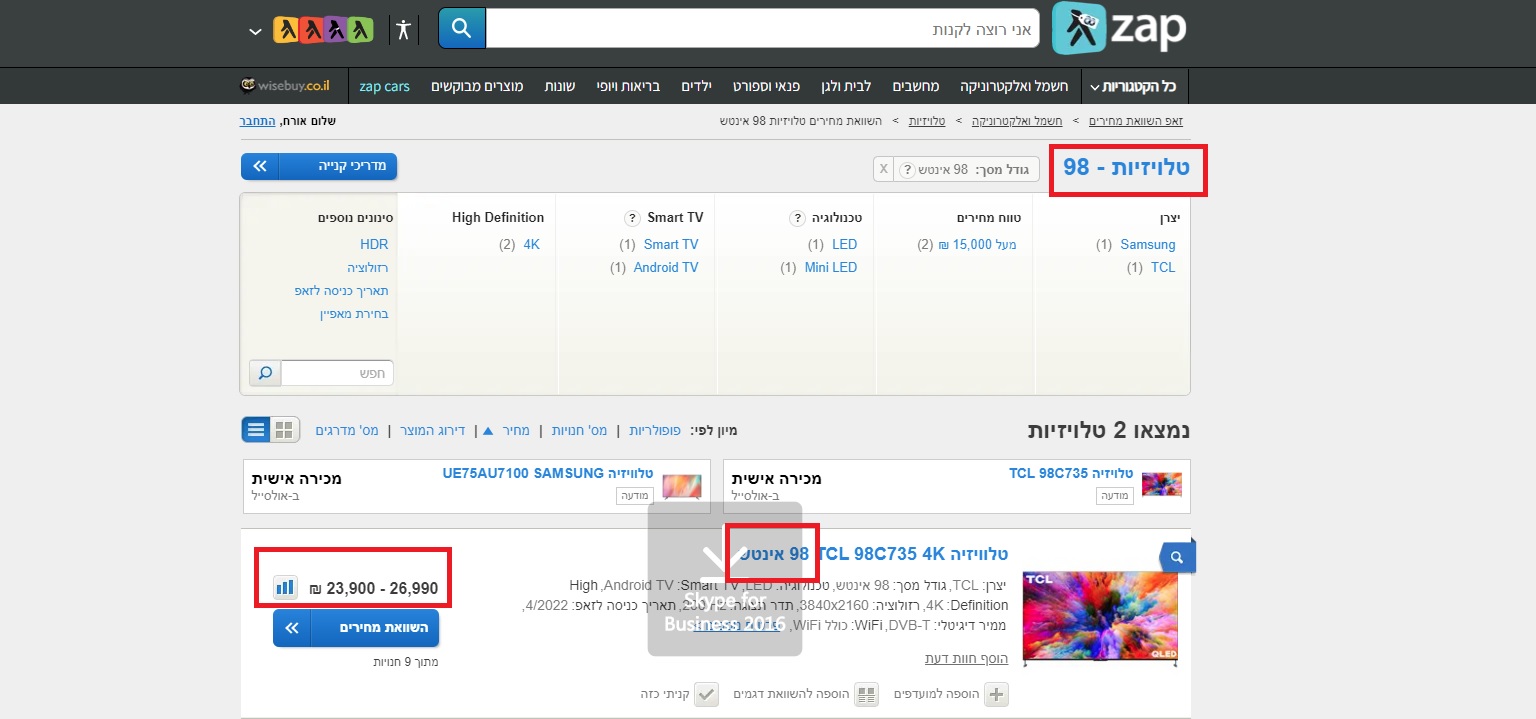
Task: Remove the 98 inch screen size filter
Action: [883, 169]
